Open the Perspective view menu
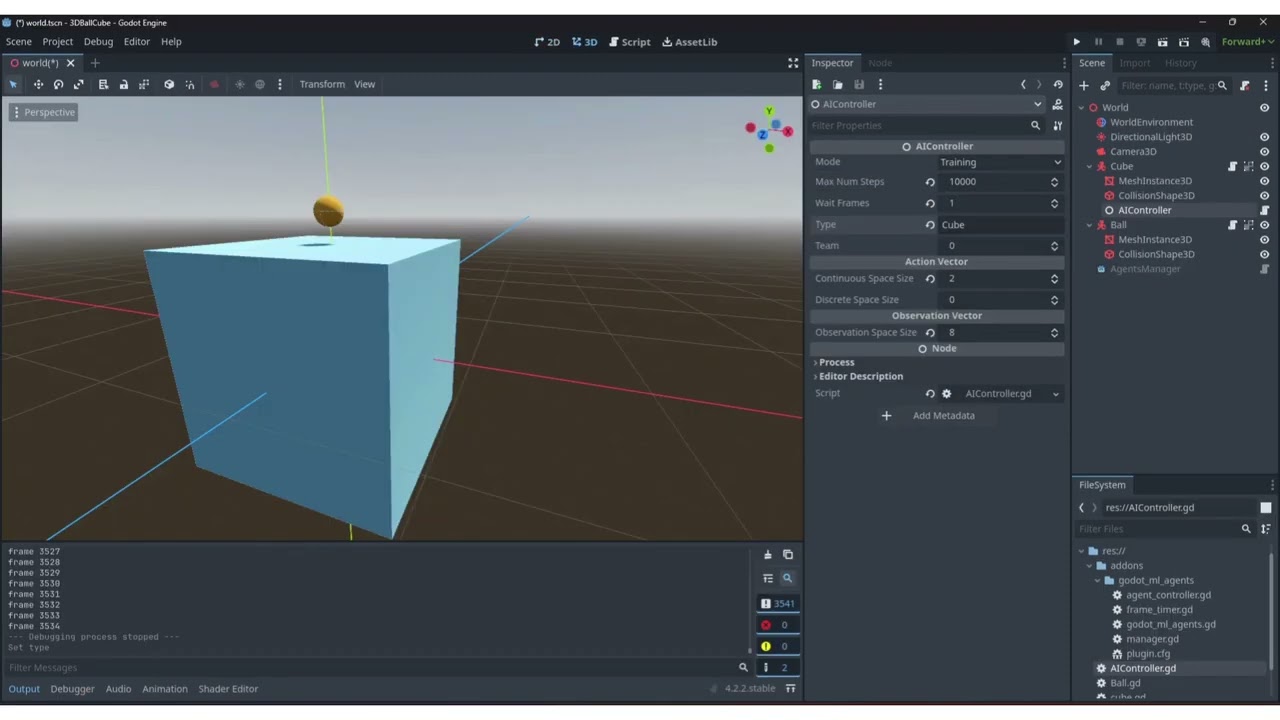The width and height of the screenshot is (1280, 720). coord(44,112)
